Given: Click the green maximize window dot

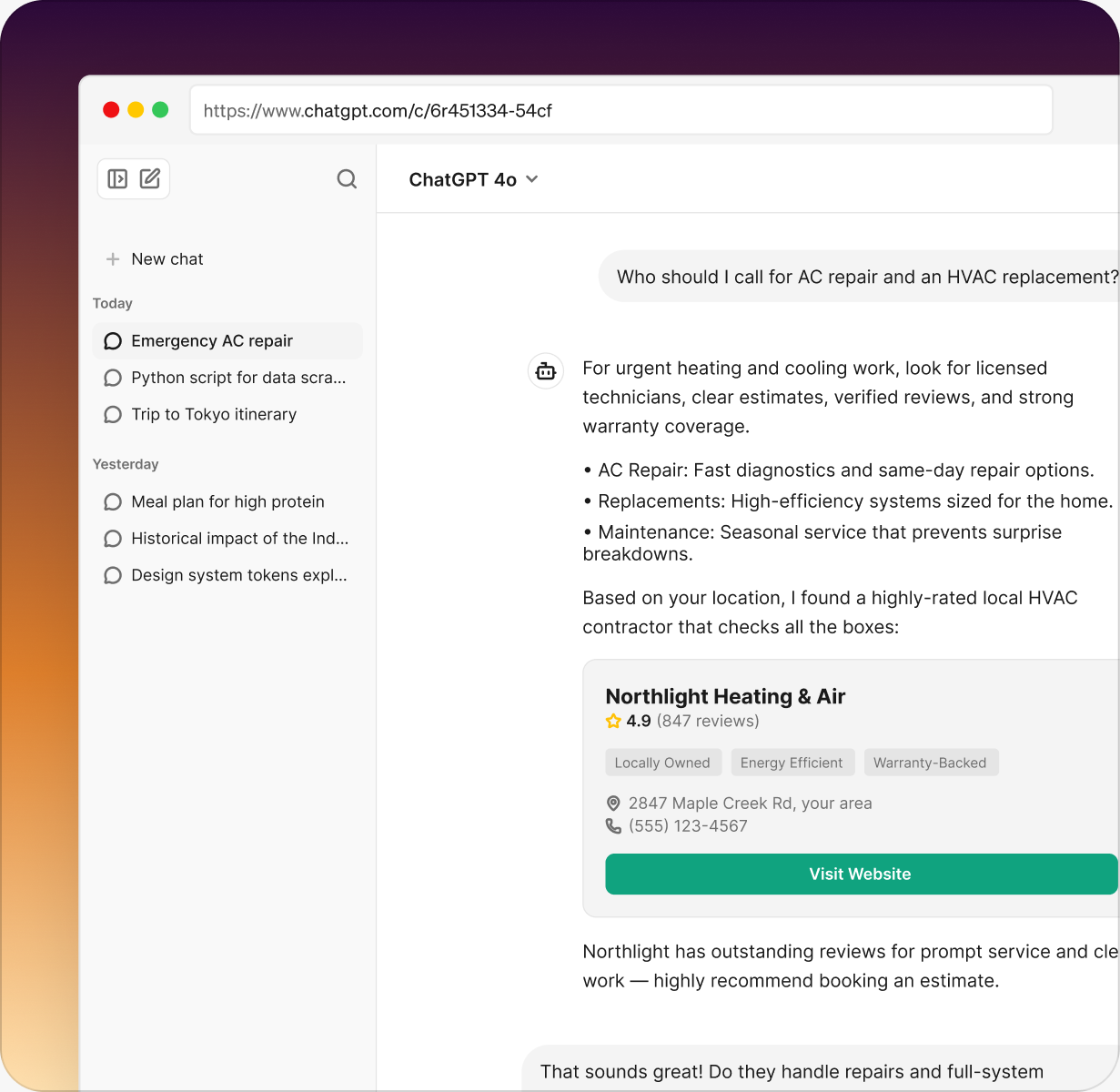Looking at the screenshot, I should tap(160, 110).
